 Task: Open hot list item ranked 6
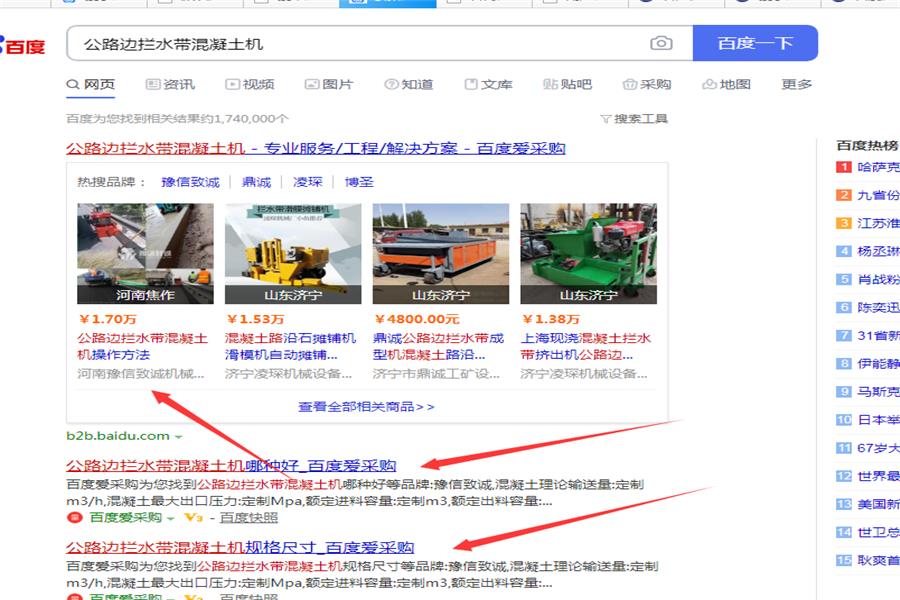(868, 308)
